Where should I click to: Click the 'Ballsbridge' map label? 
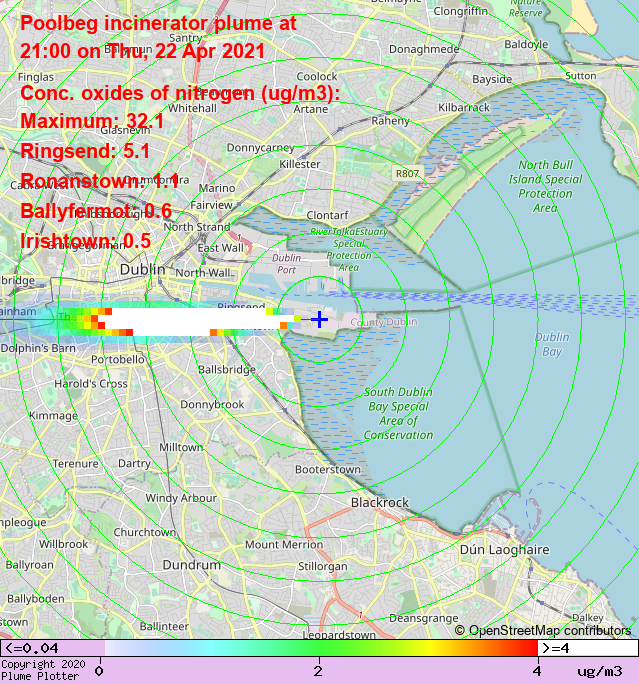point(227,370)
